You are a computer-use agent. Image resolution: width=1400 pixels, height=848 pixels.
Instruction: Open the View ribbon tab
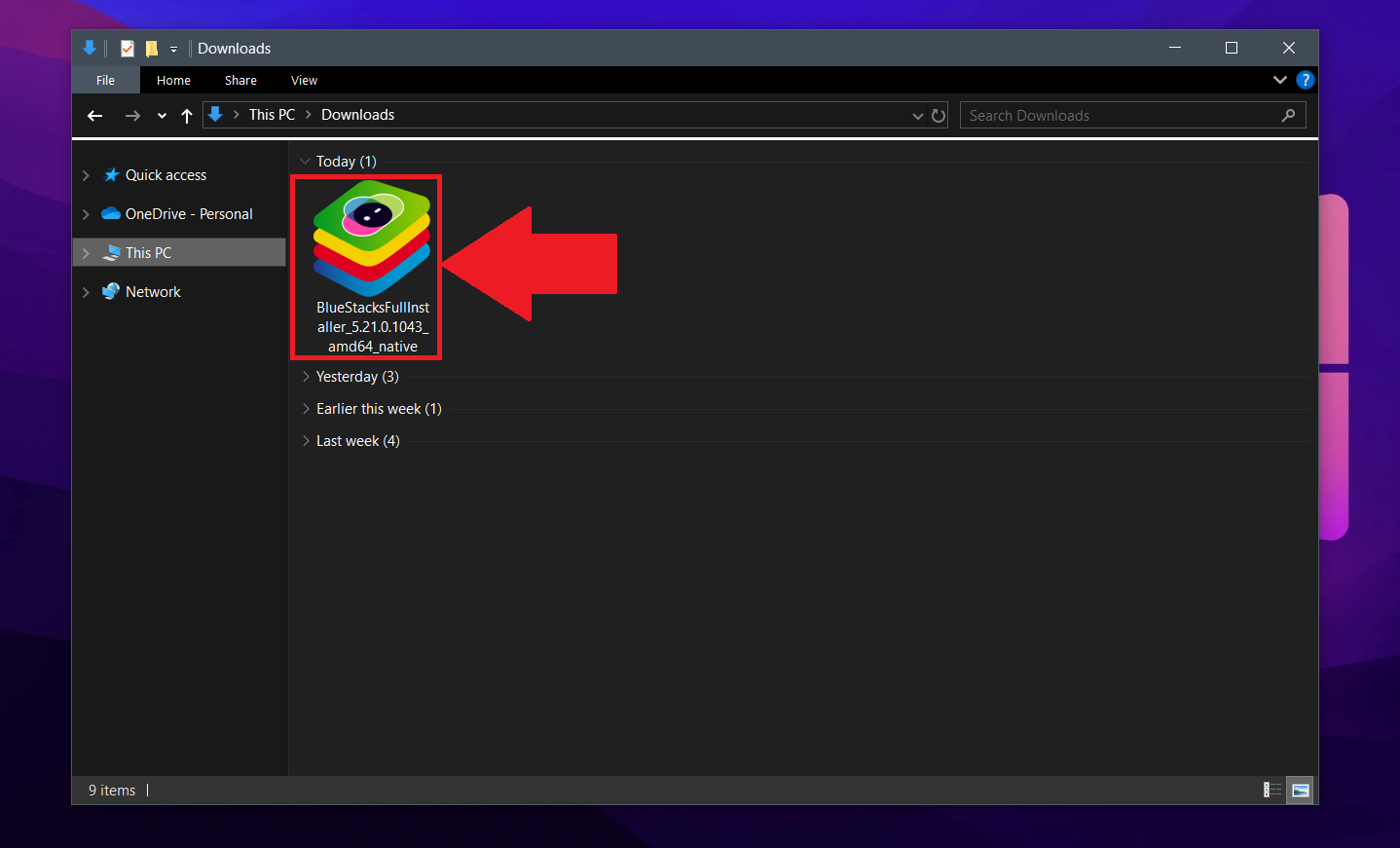(x=304, y=80)
